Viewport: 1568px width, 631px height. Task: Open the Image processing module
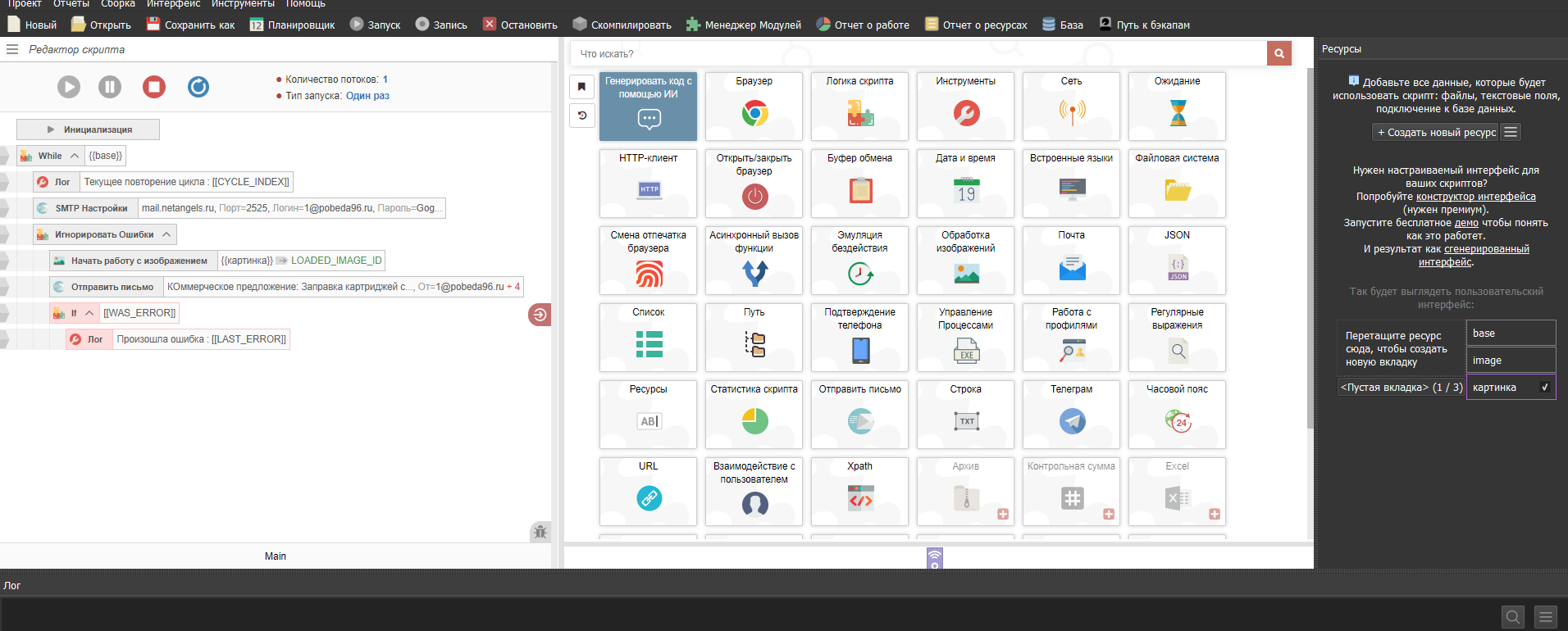tap(965, 260)
